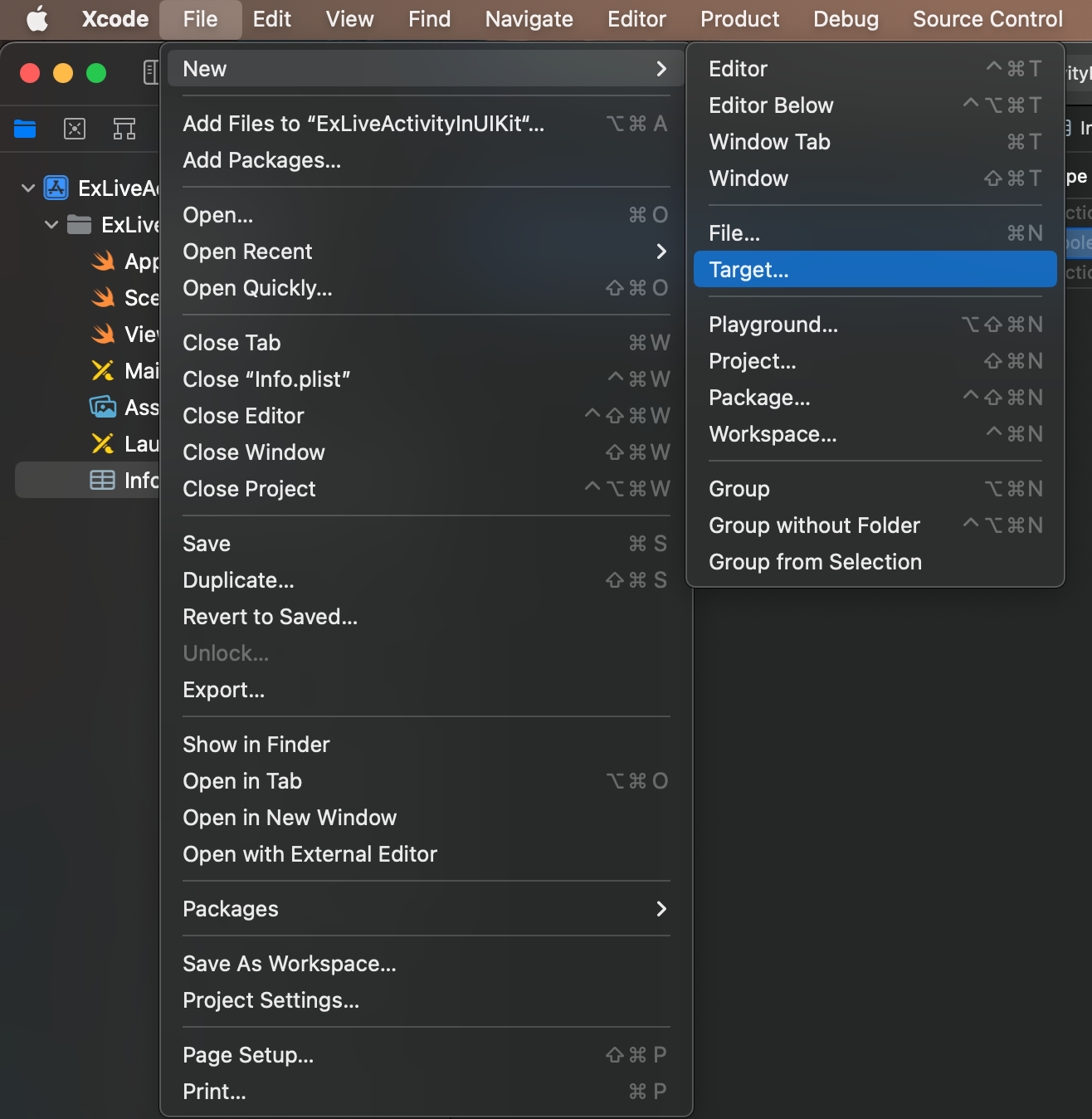Click the ExLive group folder icon
The width and height of the screenshot is (1092, 1119).
[x=79, y=225]
